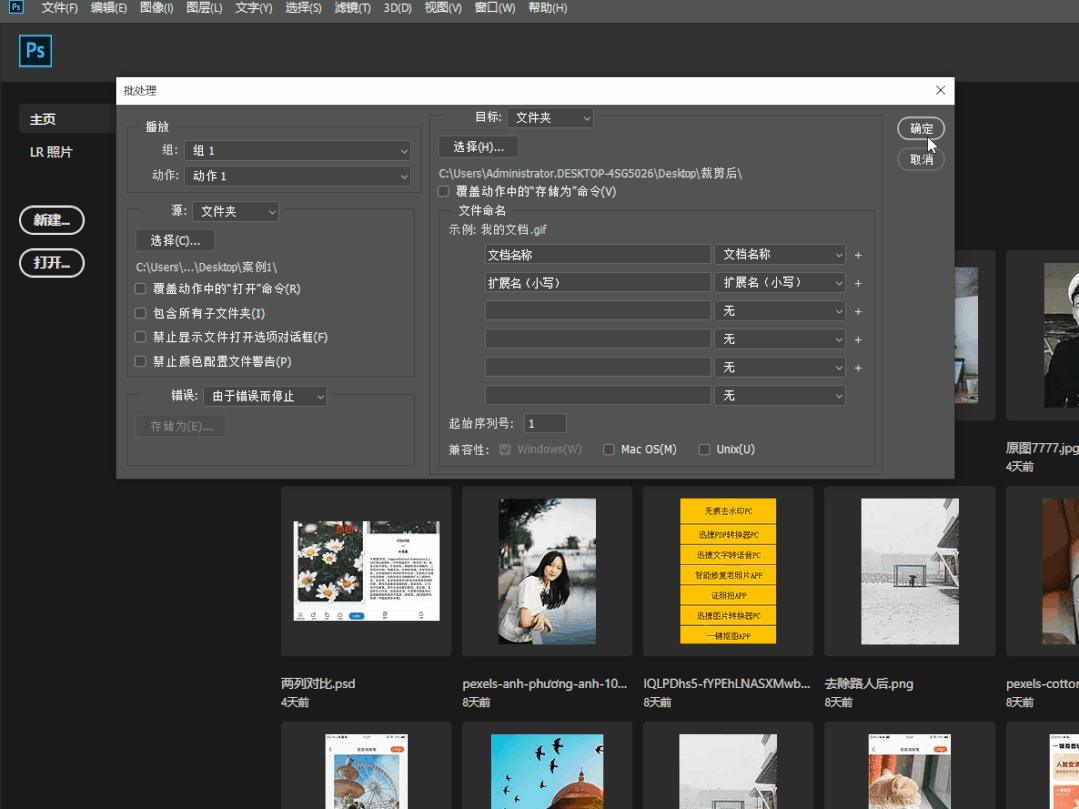Screen dimensions: 1079x809
Task: Click 选择(C)... source folder button
Action: coord(175,241)
